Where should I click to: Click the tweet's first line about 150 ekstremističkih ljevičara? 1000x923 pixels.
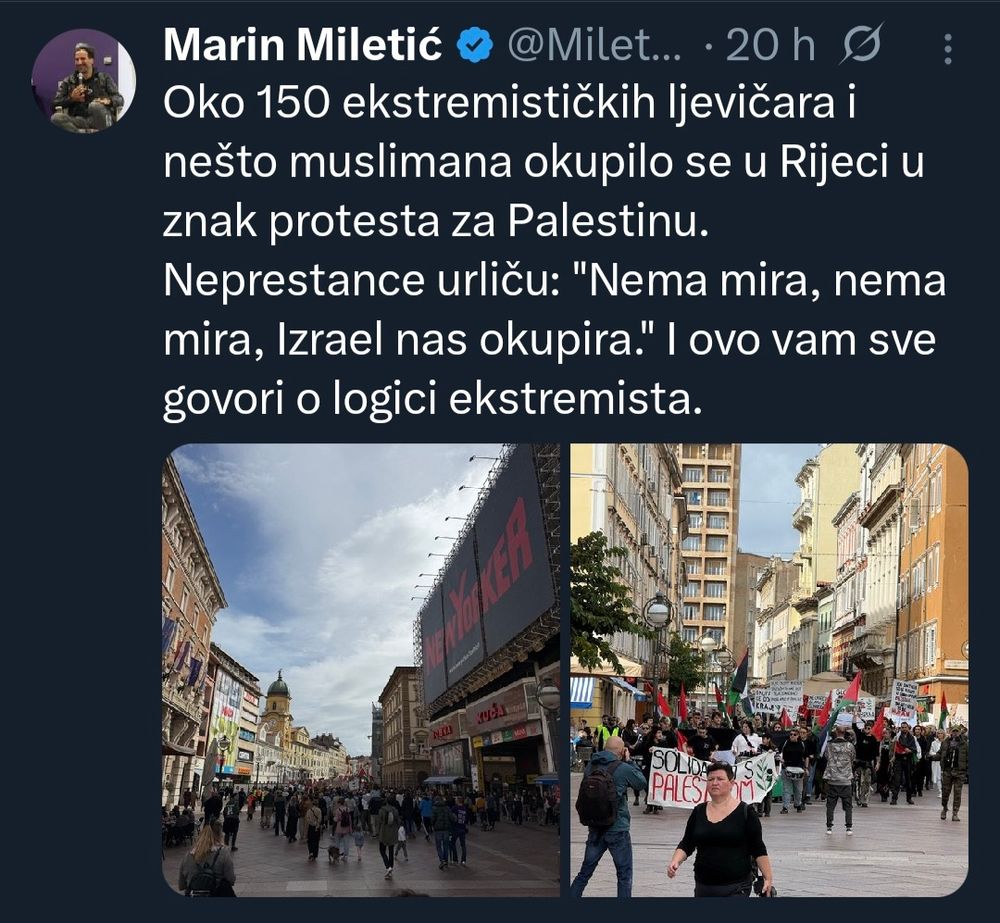pyautogui.click(x=509, y=103)
